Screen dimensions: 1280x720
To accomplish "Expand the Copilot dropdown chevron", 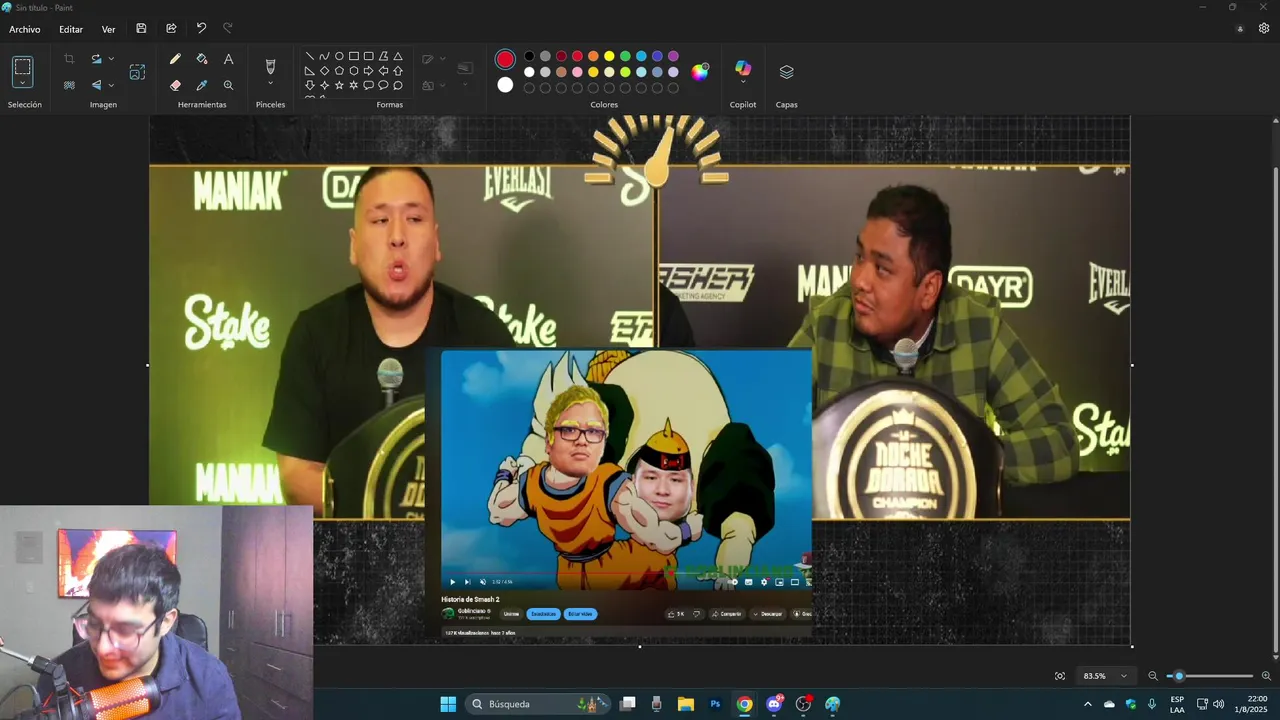I will (x=742, y=83).
